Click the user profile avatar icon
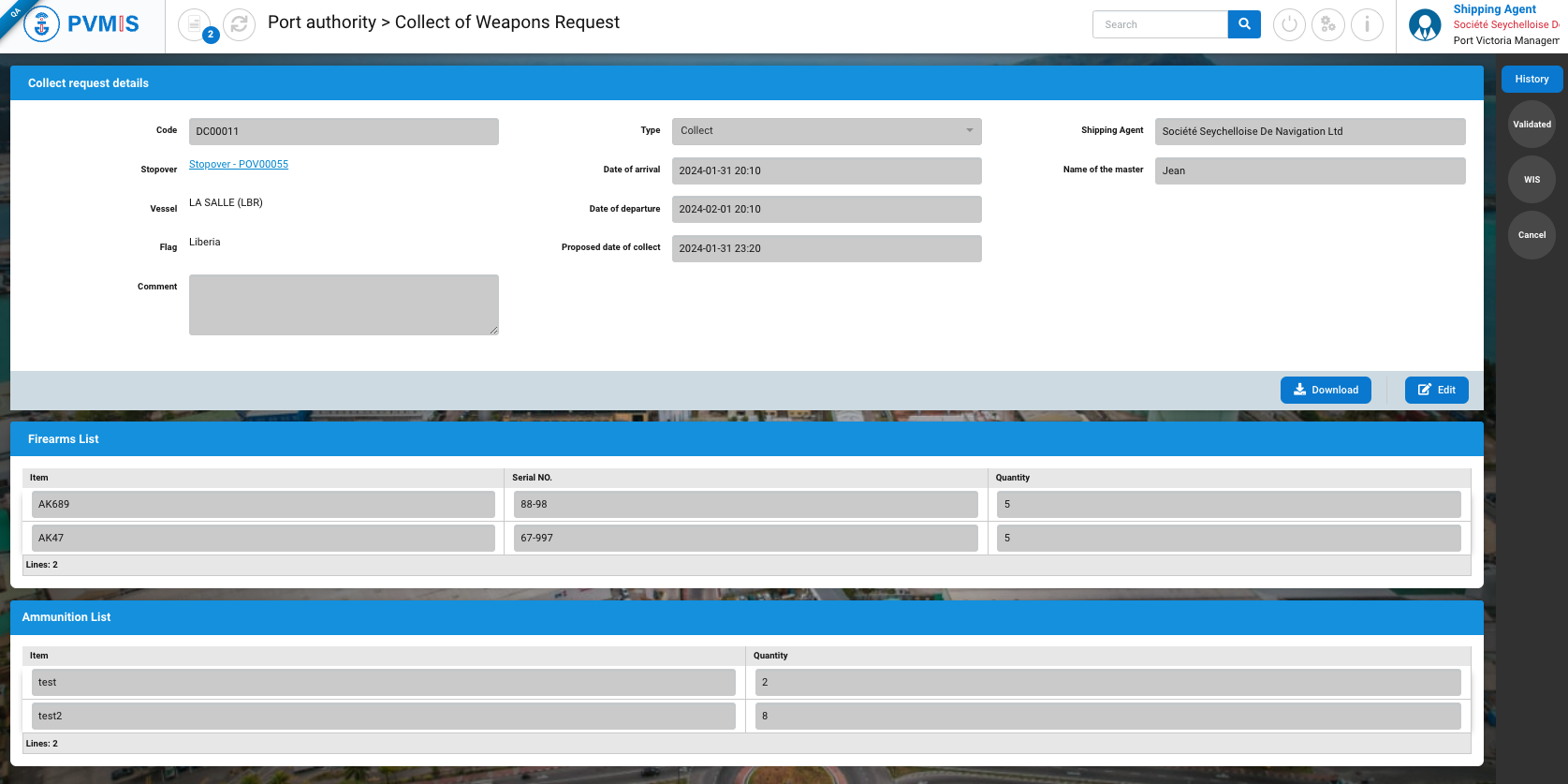1568x784 pixels. click(x=1425, y=25)
